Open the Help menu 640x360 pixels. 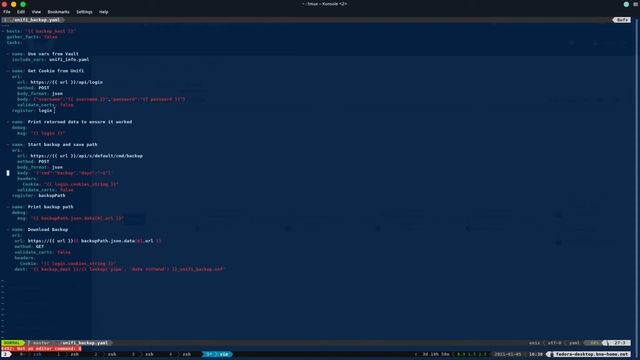(104, 12)
